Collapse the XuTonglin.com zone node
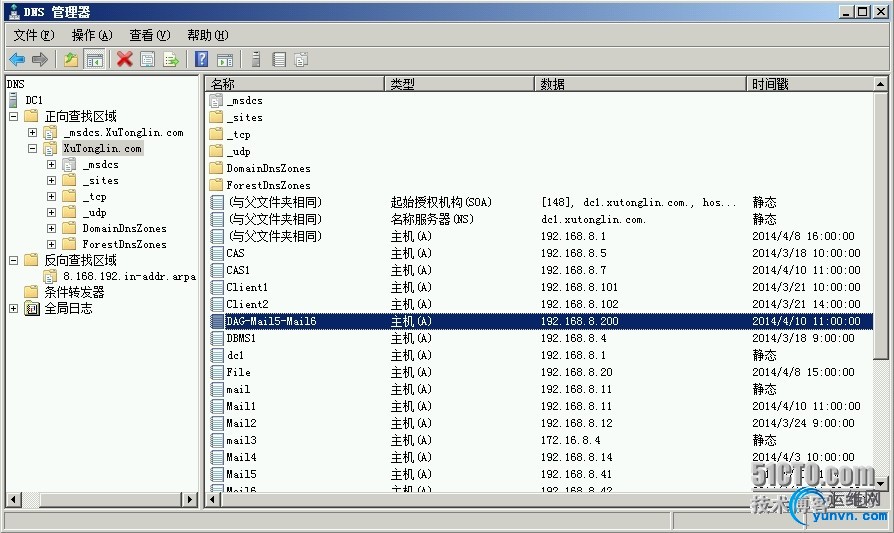894x533 pixels. tap(32, 148)
